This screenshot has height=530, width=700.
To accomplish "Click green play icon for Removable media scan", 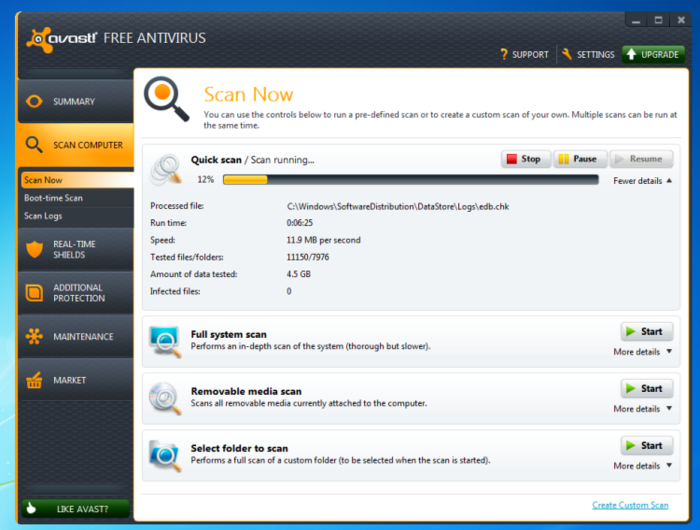I will [x=630, y=388].
